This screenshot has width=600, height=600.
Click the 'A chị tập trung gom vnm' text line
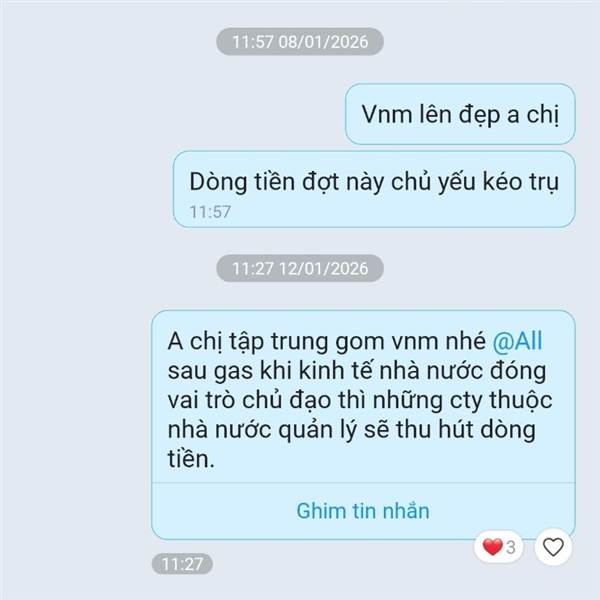click(327, 341)
